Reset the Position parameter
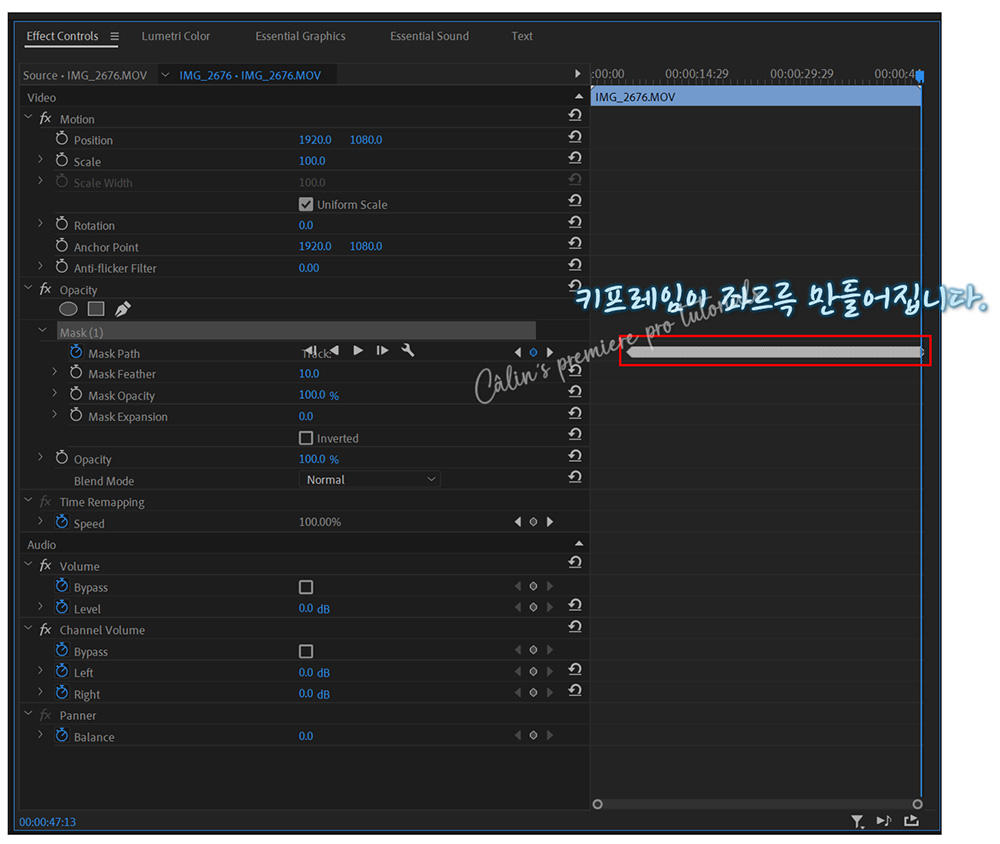This screenshot has width=1000, height=844. click(575, 137)
